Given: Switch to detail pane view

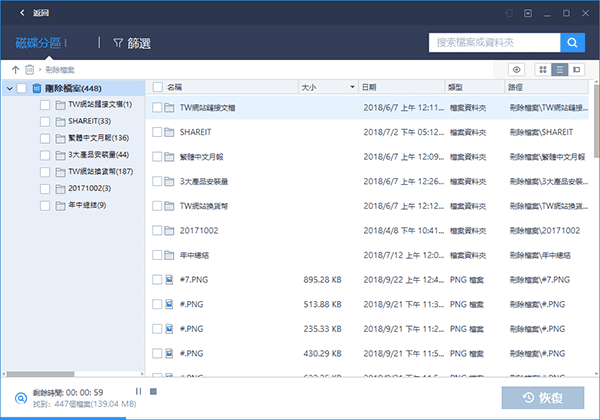Looking at the screenshot, I should point(577,70).
